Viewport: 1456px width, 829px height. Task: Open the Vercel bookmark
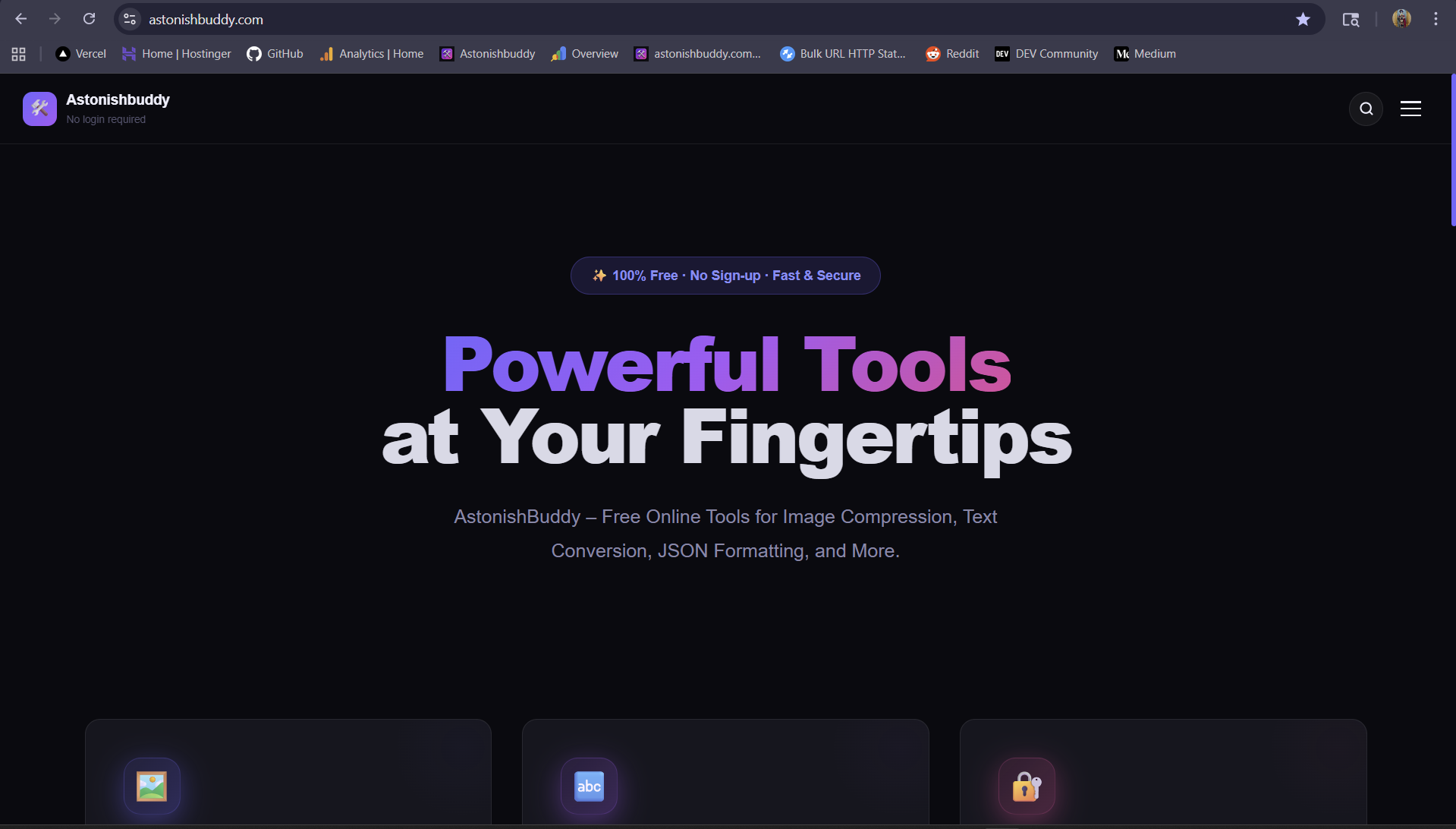81,54
